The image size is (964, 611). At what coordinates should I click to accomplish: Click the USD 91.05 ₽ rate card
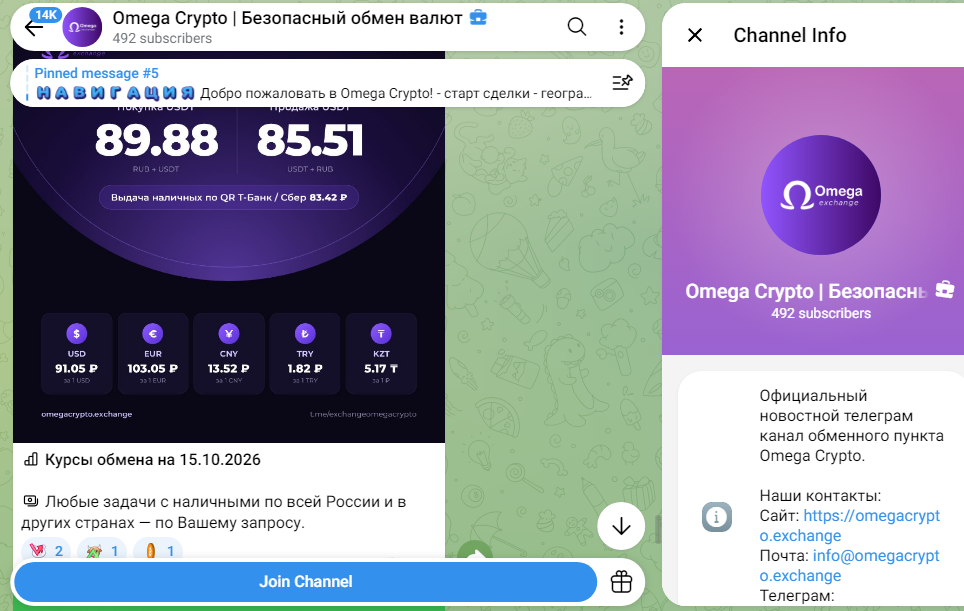pyautogui.click(x=76, y=353)
